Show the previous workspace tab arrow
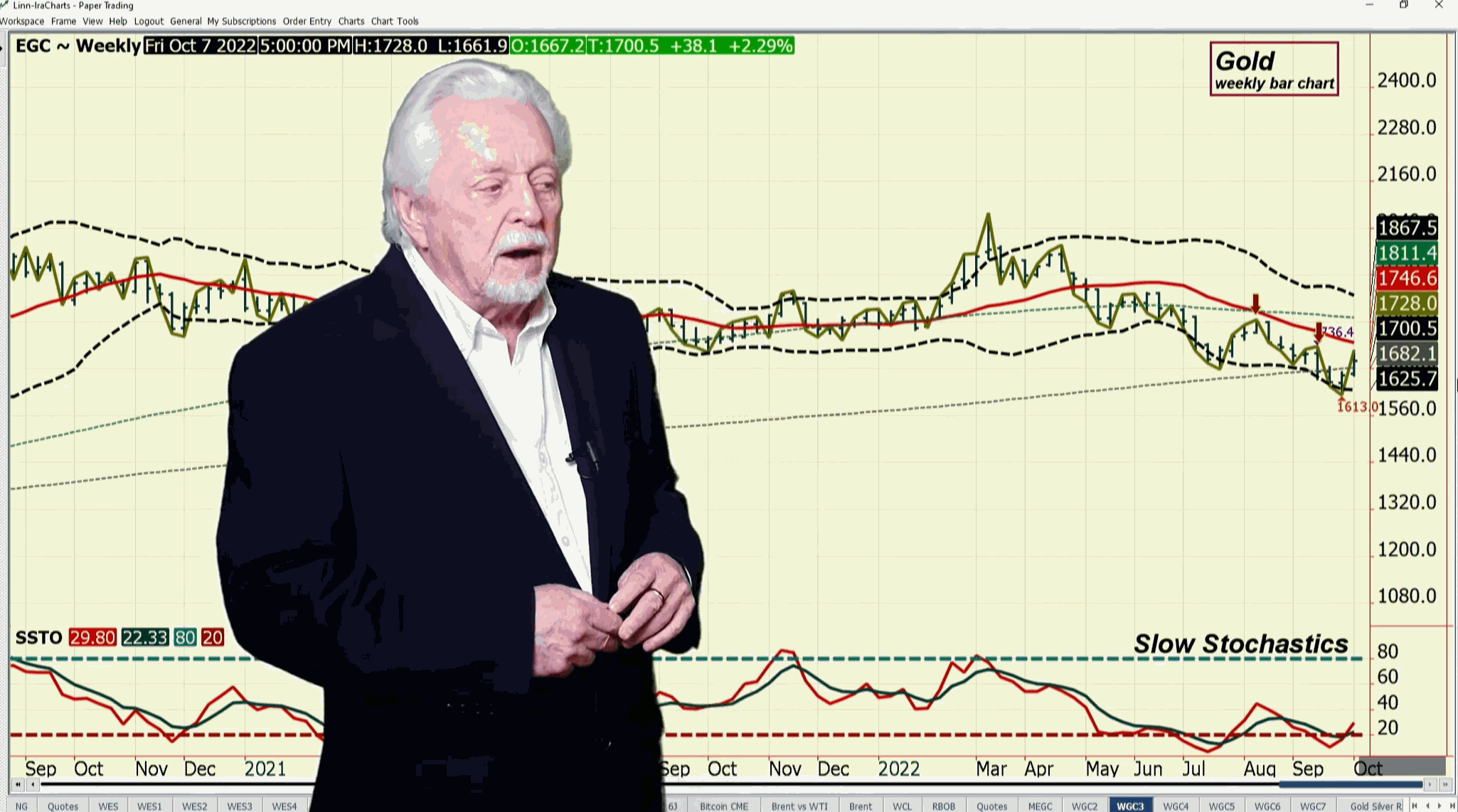 (x=1428, y=806)
